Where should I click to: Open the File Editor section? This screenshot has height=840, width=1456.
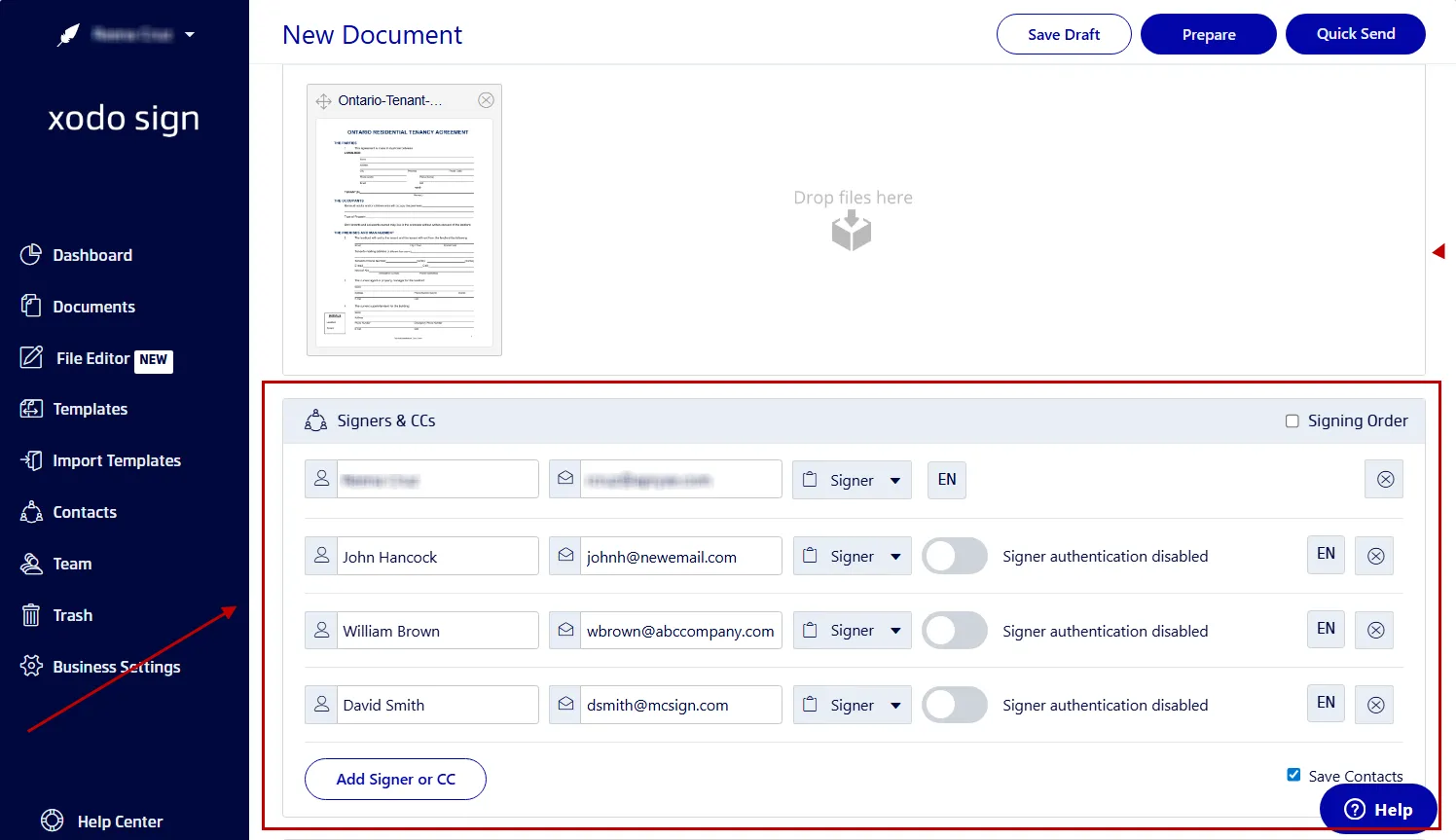tap(93, 358)
